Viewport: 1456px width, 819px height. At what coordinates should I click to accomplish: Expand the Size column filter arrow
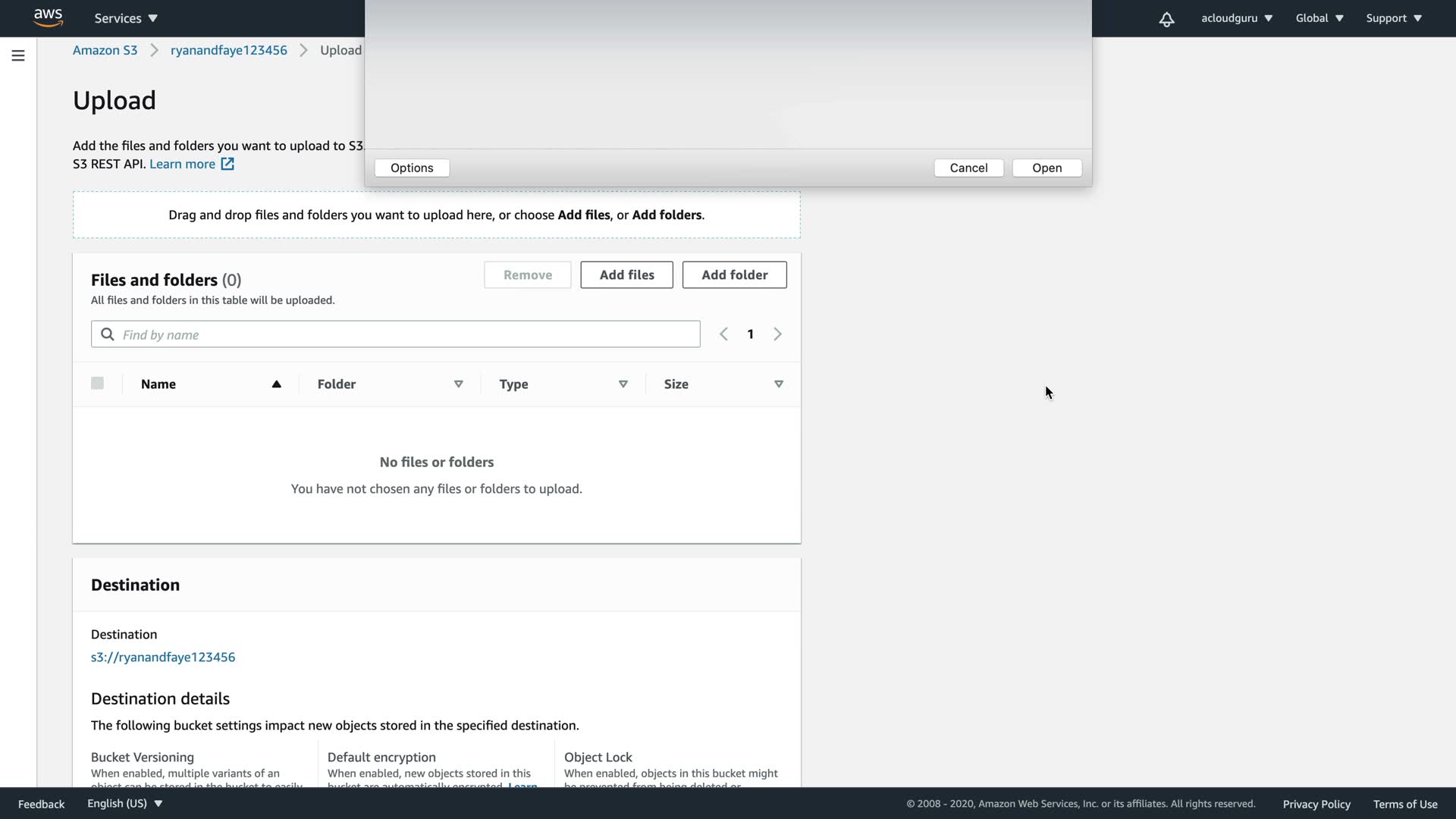(779, 384)
